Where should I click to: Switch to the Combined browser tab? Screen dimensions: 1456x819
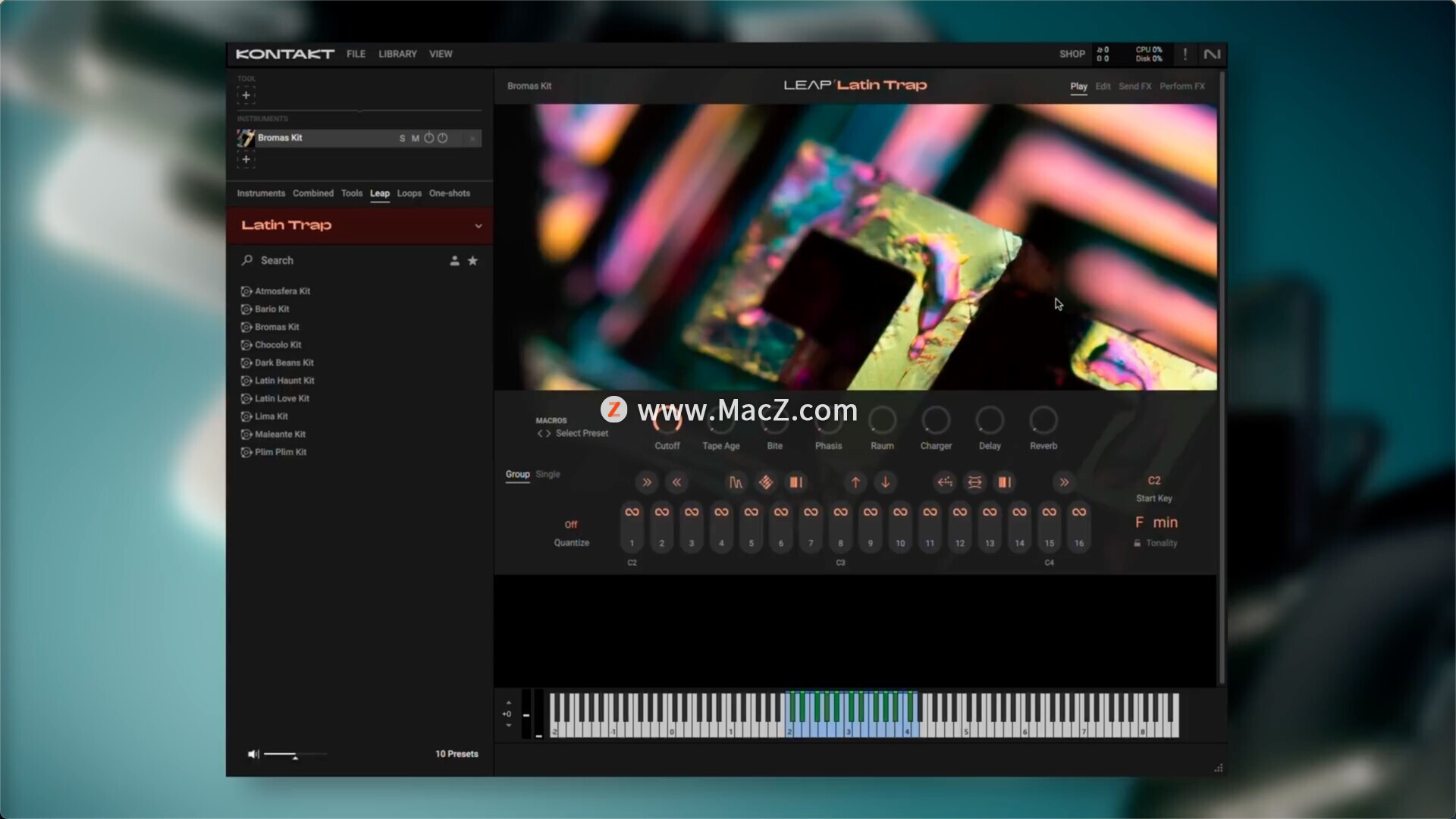click(313, 193)
